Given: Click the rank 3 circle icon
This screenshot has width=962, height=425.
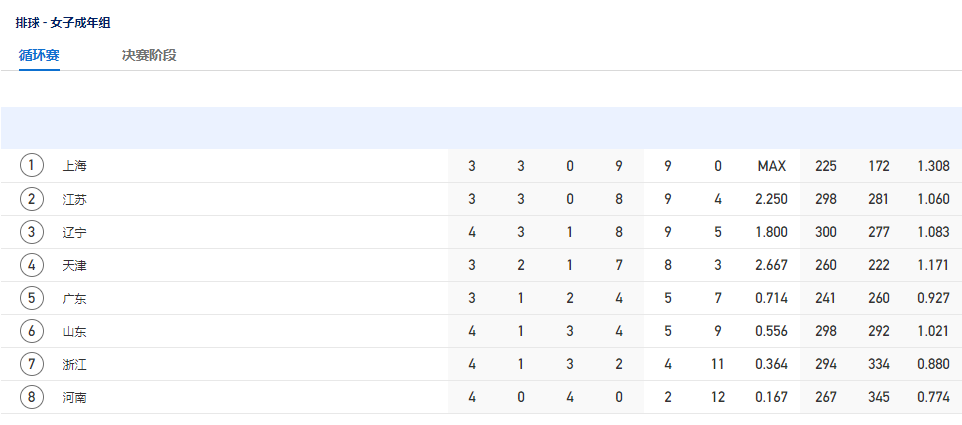Looking at the screenshot, I should click(32, 232).
